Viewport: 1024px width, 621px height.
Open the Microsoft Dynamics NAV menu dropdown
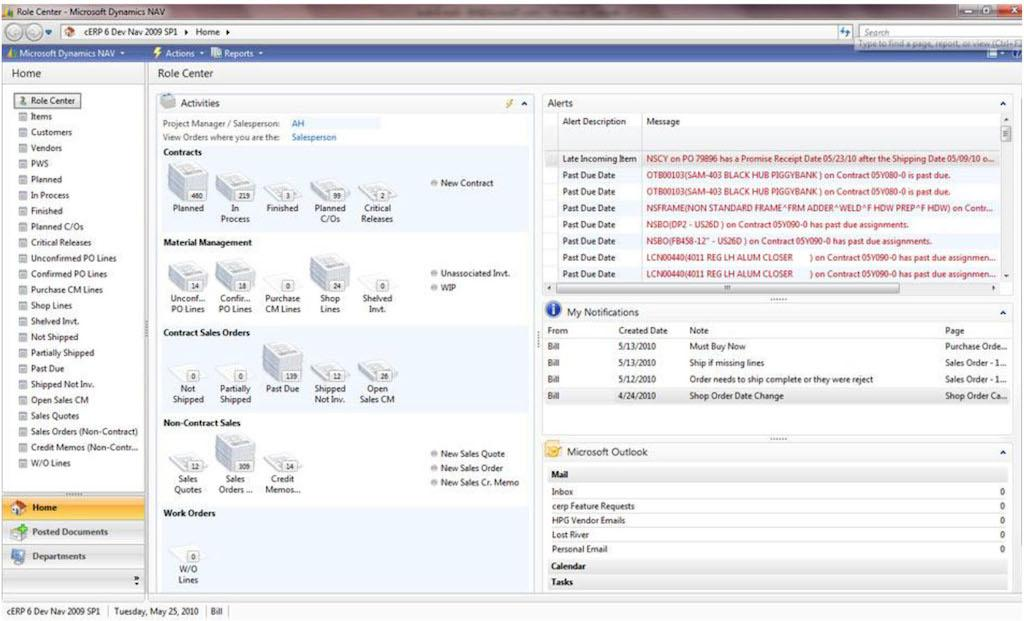[x=65, y=53]
